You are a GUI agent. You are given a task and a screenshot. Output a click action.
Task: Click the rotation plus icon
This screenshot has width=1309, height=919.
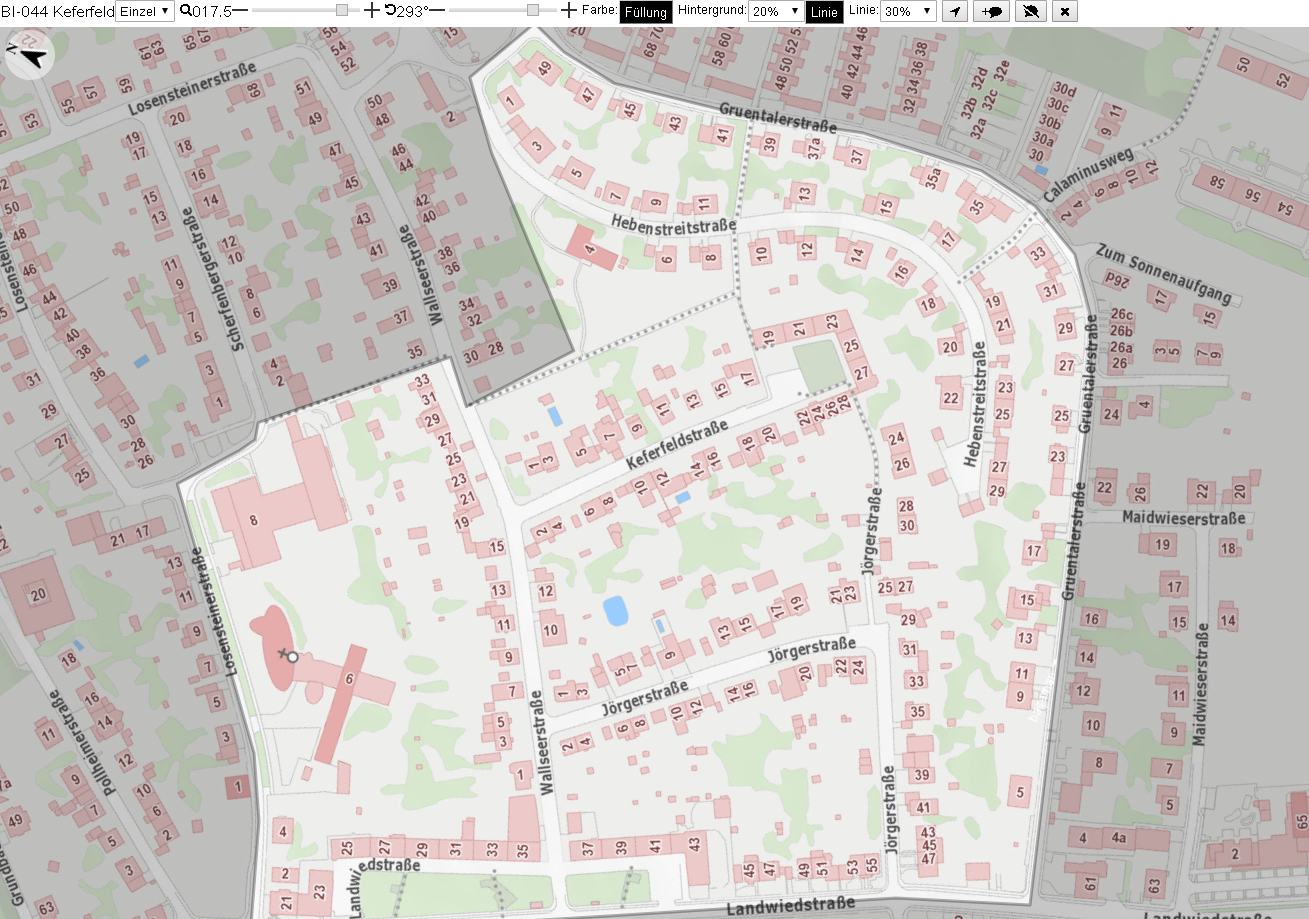click(568, 10)
